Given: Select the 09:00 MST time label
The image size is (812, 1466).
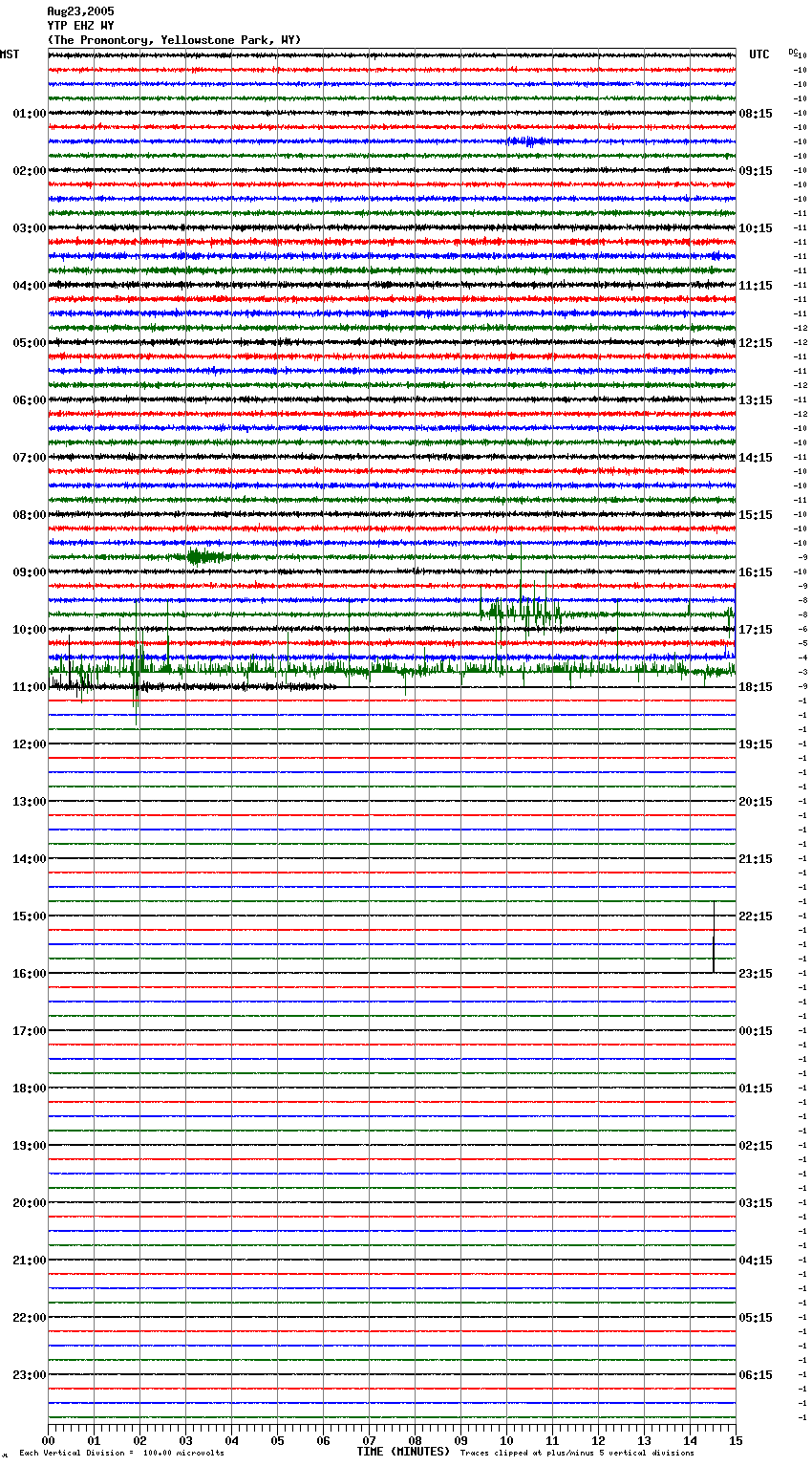Looking at the screenshot, I should pyautogui.click(x=30, y=572).
